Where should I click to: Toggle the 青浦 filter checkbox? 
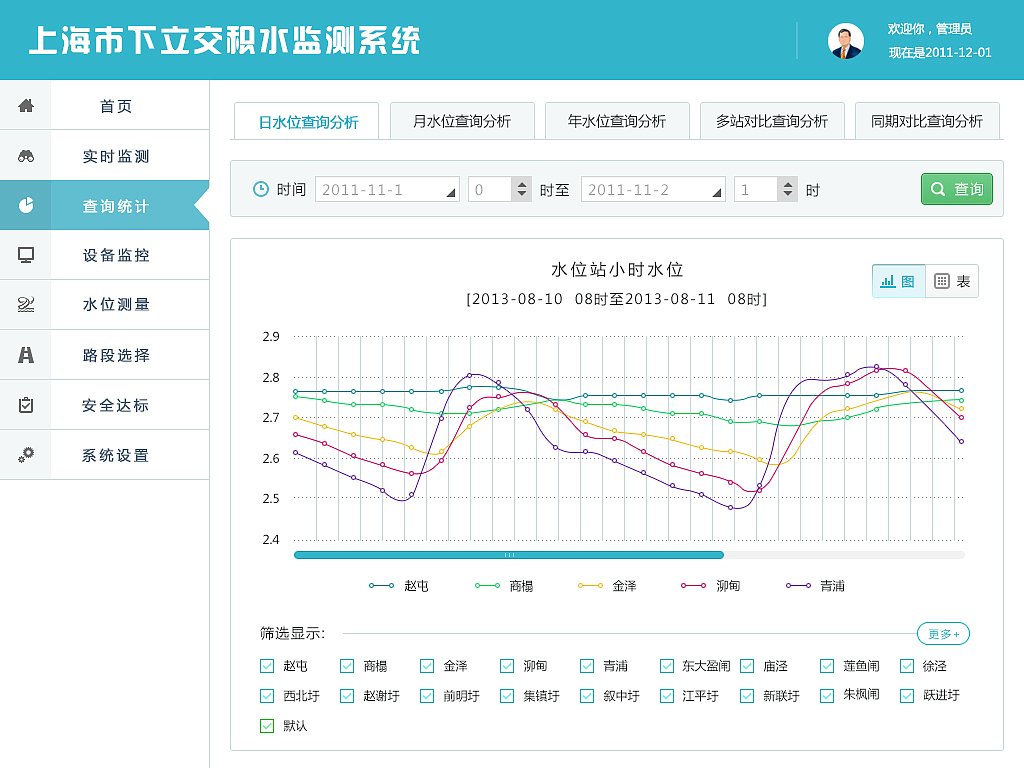tap(586, 665)
